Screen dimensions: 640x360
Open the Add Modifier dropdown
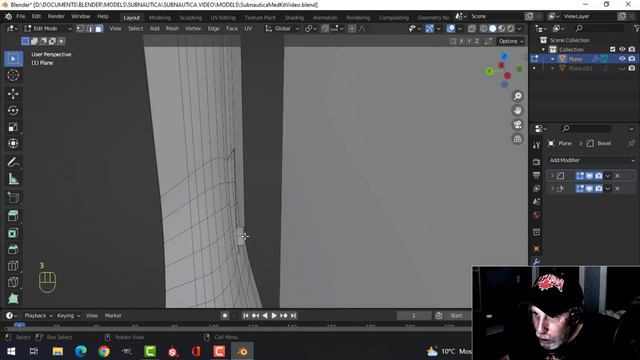[592, 160]
